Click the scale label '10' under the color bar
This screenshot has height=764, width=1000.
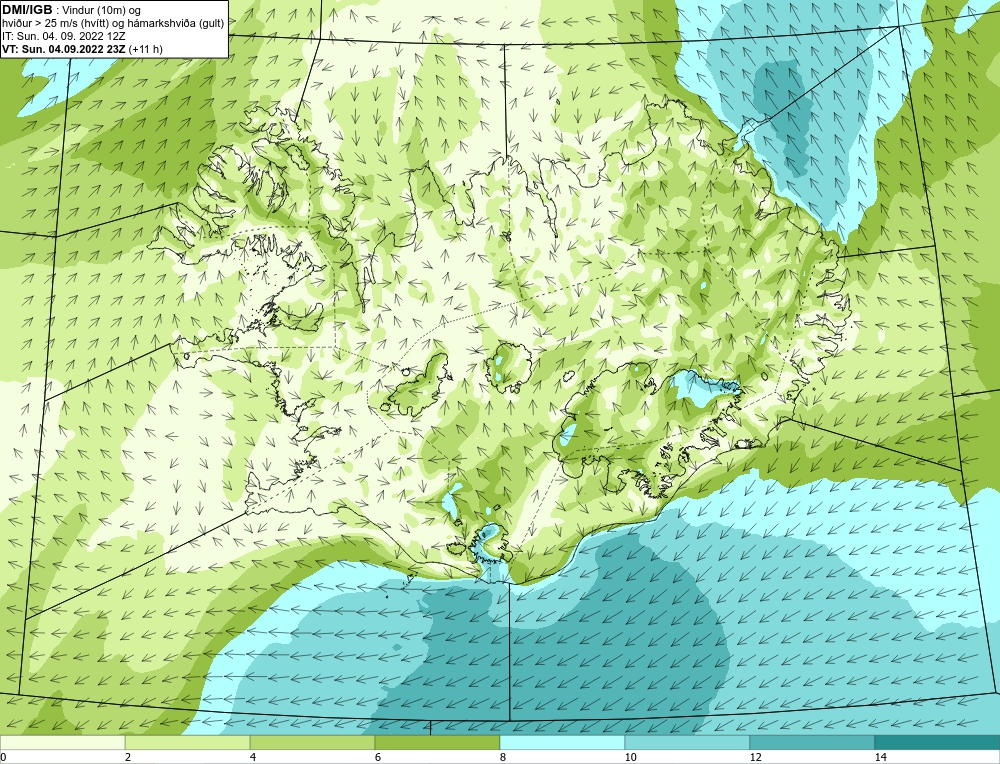click(x=630, y=757)
